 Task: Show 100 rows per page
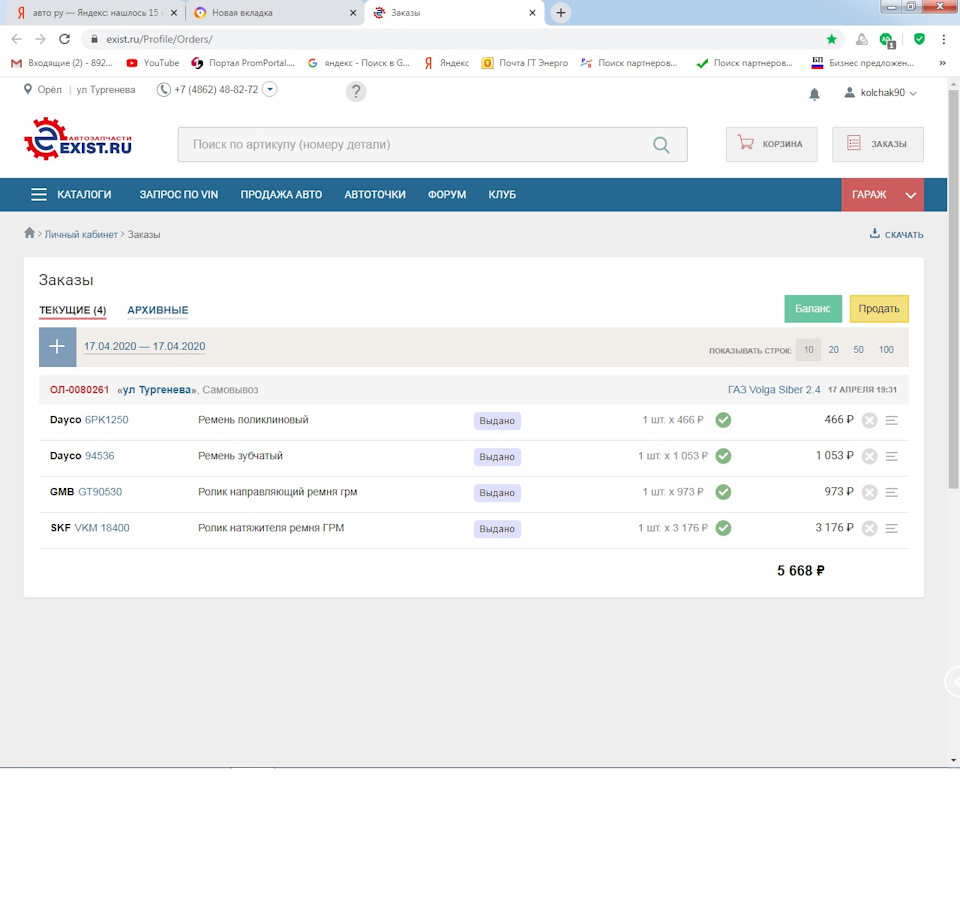(x=886, y=350)
